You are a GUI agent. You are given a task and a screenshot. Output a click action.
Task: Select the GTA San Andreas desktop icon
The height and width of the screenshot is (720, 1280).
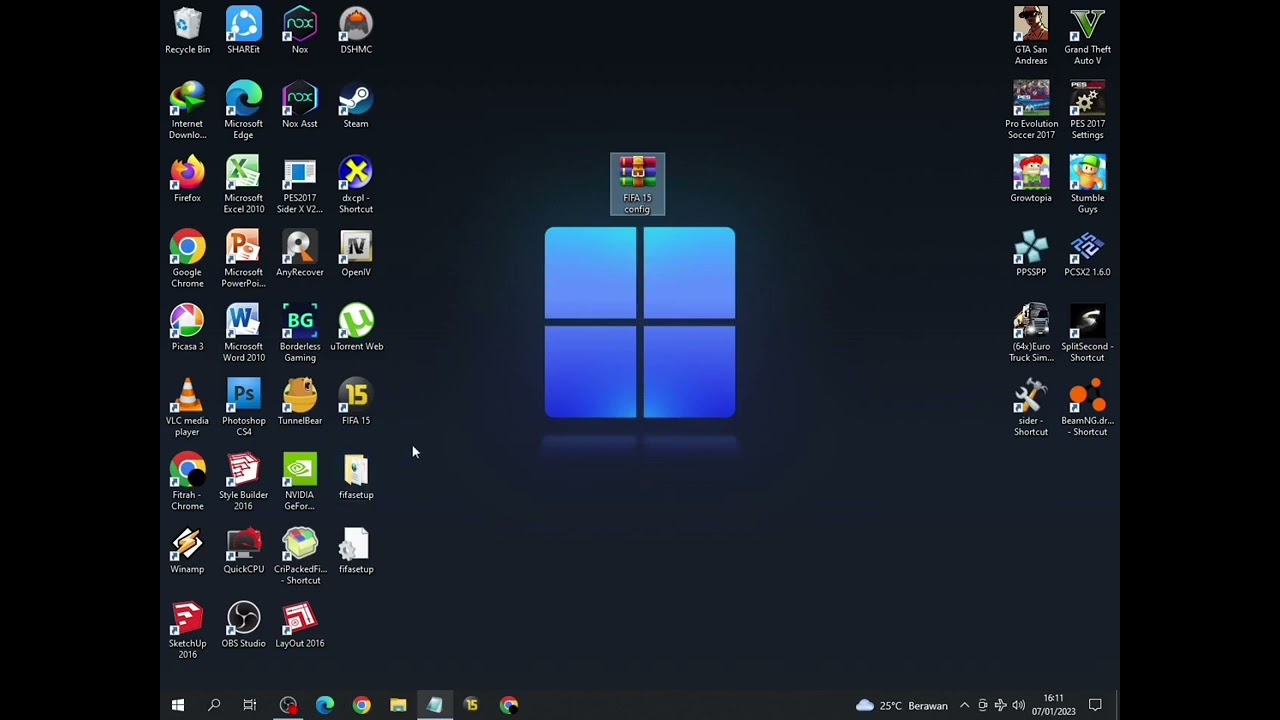[x=1031, y=36]
